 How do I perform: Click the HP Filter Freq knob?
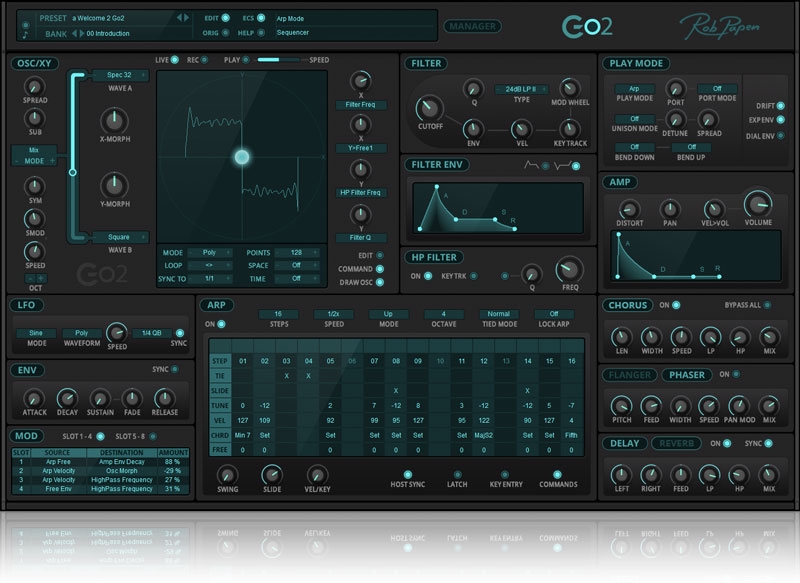[x=570, y=268]
